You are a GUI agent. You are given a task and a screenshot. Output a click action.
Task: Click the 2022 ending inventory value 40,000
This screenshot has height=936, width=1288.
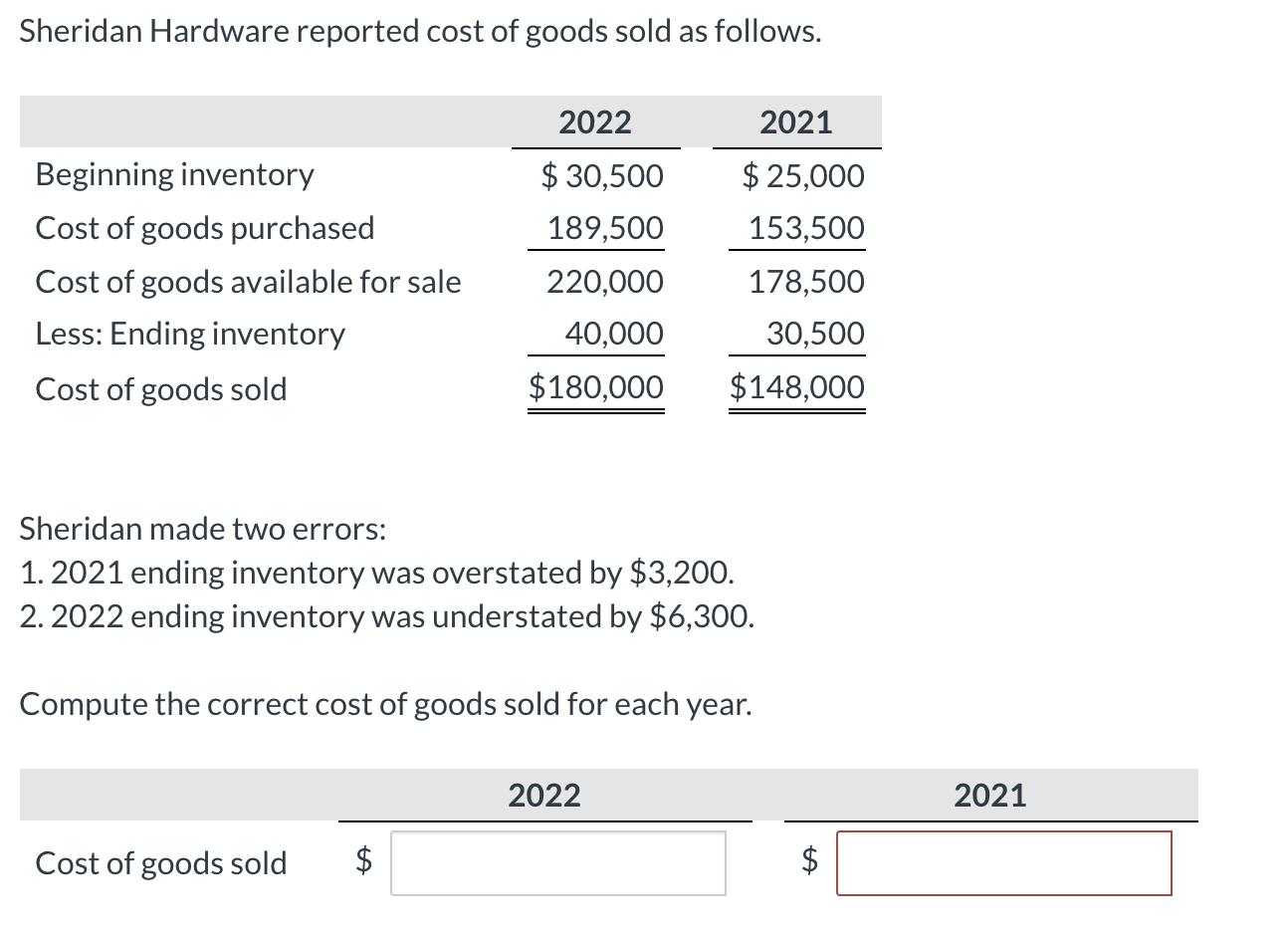[x=614, y=334]
